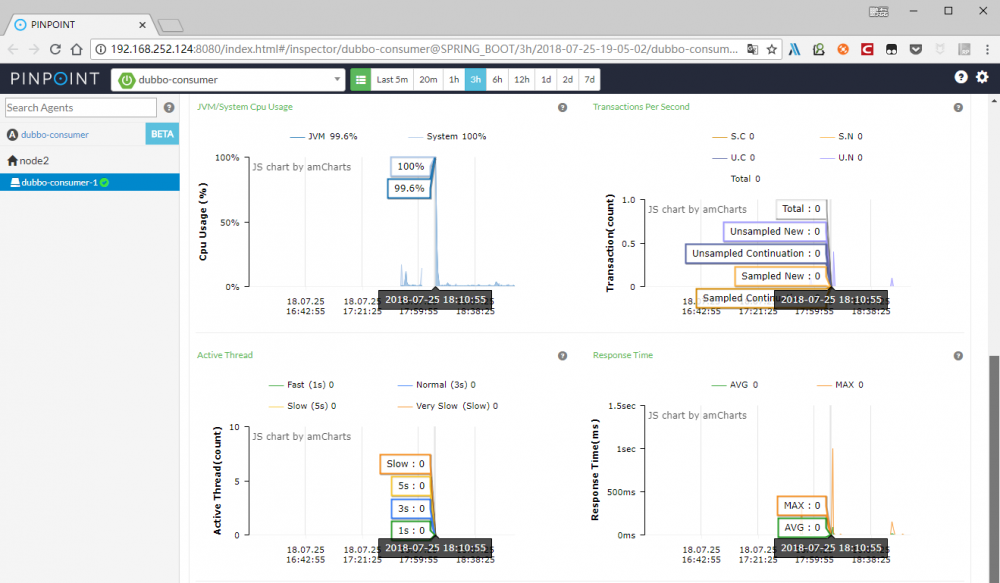The image size is (1000, 583).
Task: Click JS chart by amCharts link in Response Time chart
Action: pyautogui.click(x=697, y=415)
